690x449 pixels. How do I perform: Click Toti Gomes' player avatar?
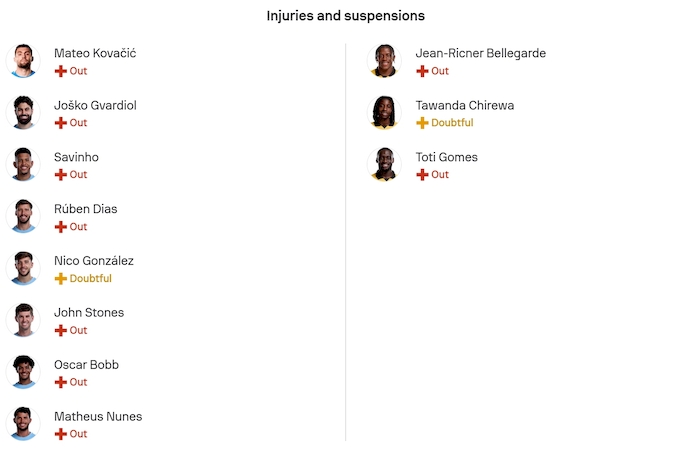(384, 165)
